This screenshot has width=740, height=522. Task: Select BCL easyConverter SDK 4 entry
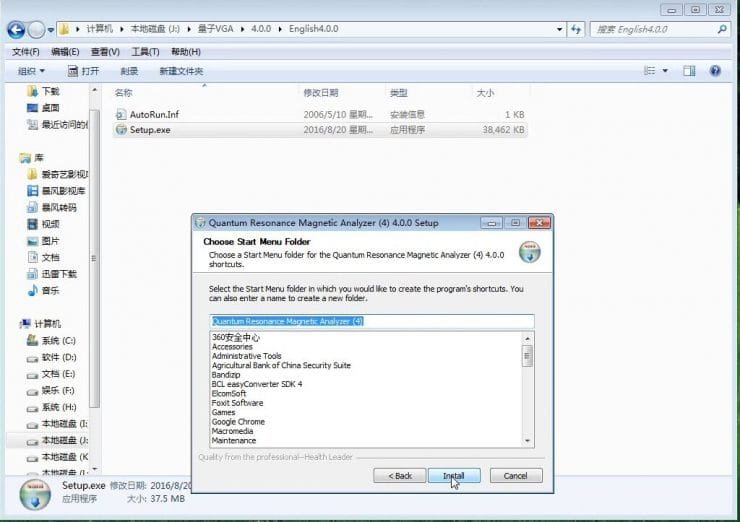[x=257, y=384]
